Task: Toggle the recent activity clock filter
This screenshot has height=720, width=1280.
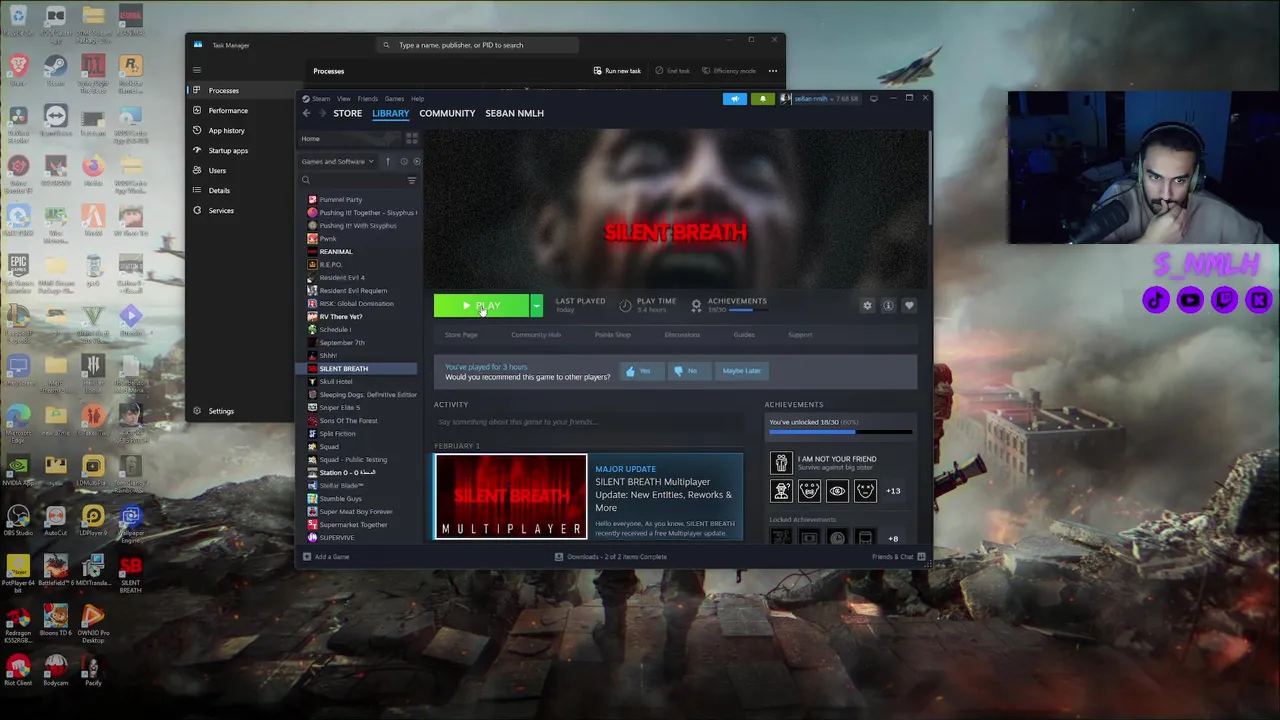Action: pyautogui.click(x=404, y=162)
